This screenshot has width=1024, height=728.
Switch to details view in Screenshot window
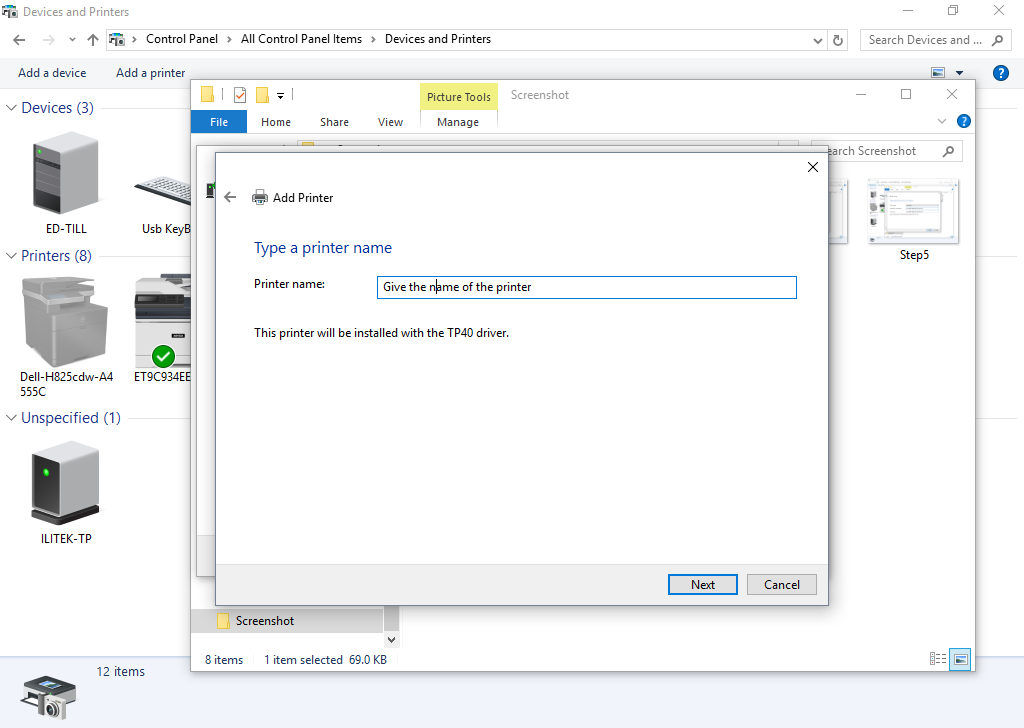click(937, 659)
